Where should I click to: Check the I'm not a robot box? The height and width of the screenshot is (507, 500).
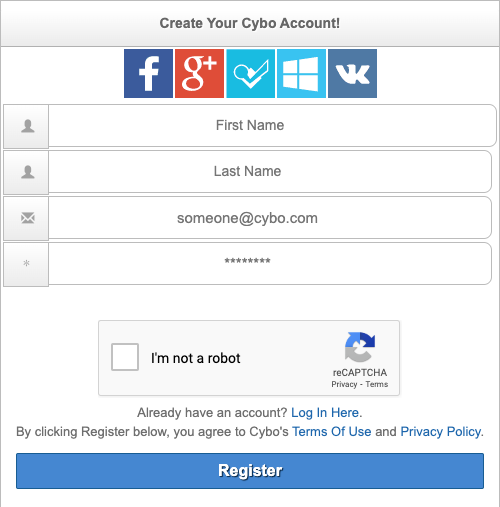(125, 357)
